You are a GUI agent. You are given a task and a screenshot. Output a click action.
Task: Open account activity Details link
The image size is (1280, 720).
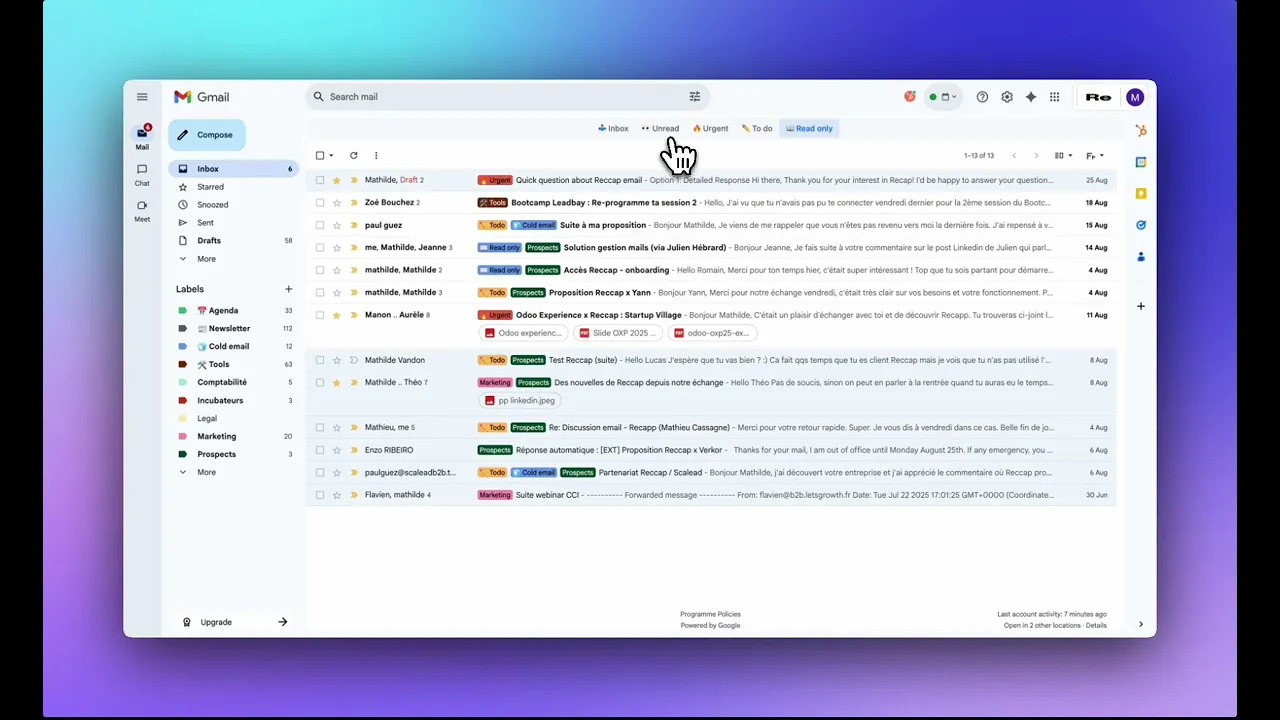[1096, 625]
